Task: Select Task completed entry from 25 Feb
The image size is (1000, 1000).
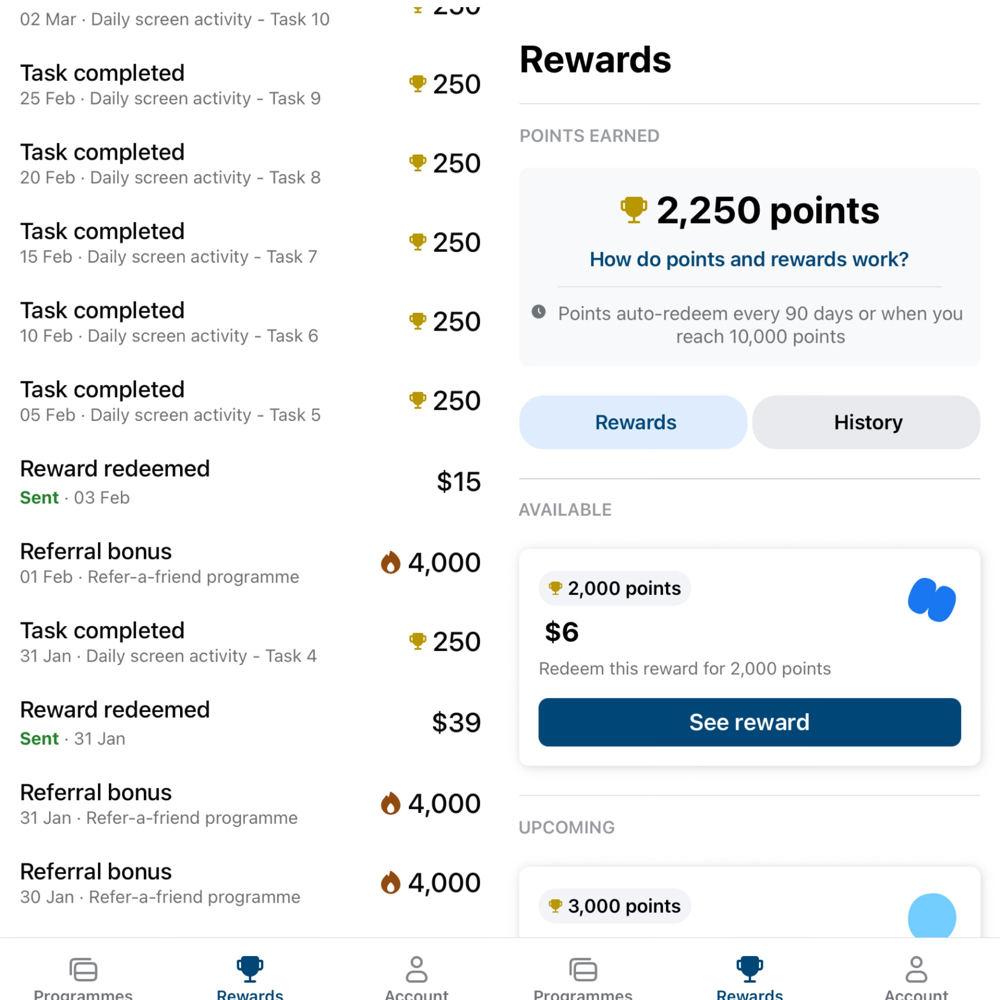Action: click(250, 84)
